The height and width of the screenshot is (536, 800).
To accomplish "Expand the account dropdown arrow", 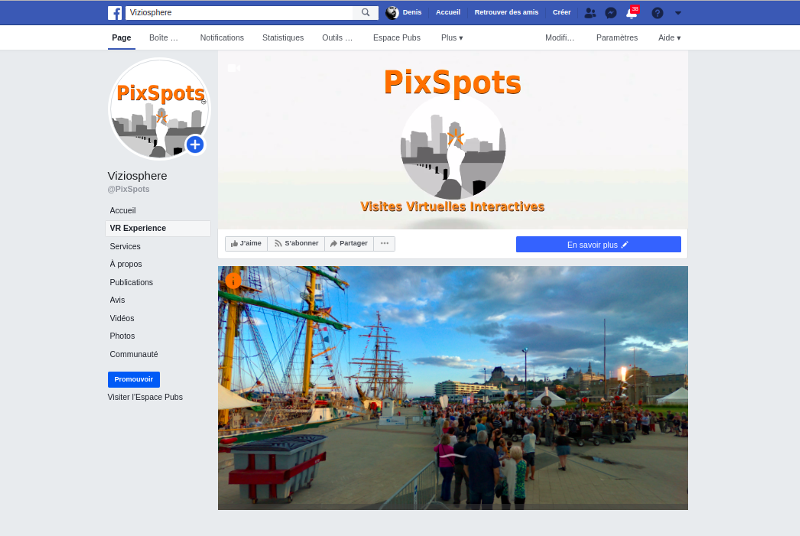I will coord(678,13).
